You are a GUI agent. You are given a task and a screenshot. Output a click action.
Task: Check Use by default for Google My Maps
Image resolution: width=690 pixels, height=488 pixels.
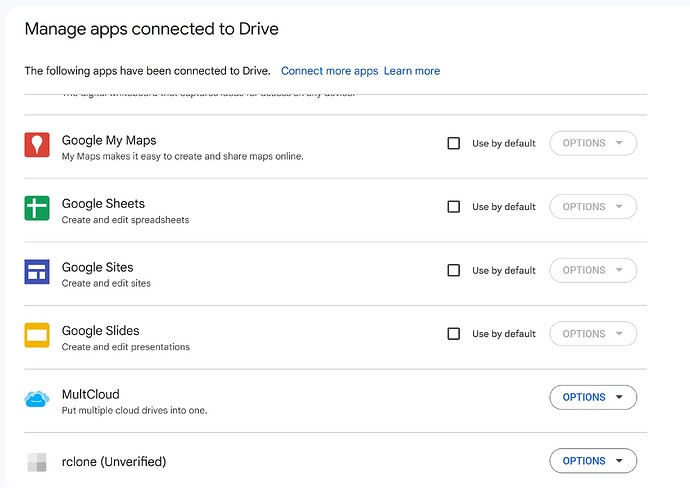pos(454,143)
